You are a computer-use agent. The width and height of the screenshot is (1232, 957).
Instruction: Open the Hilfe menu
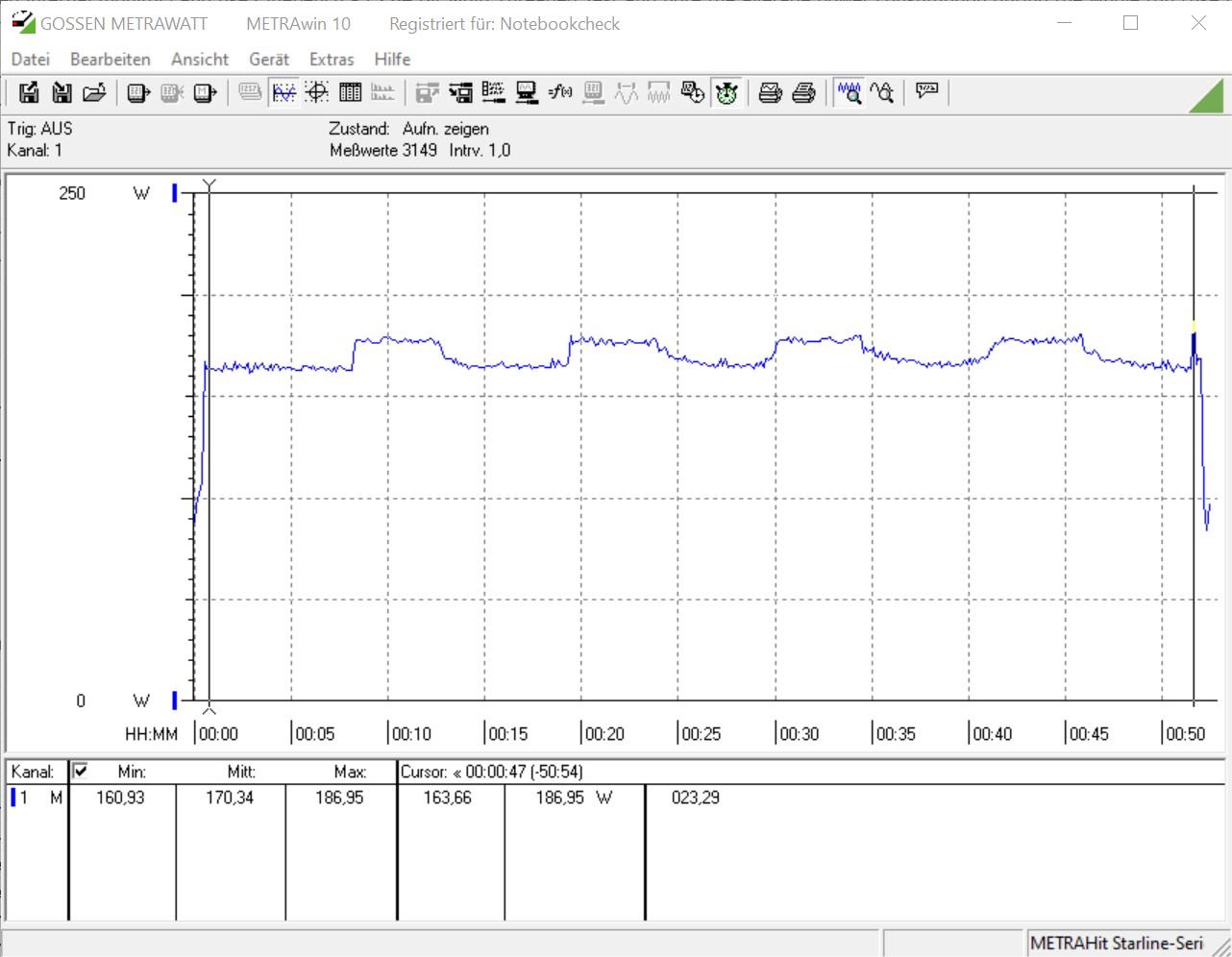coord(392,60)
